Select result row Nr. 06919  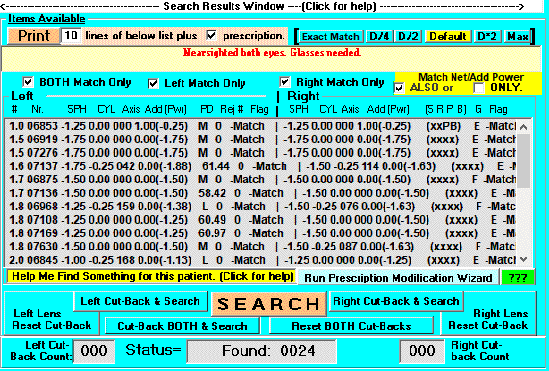click(x=261, y=140)
